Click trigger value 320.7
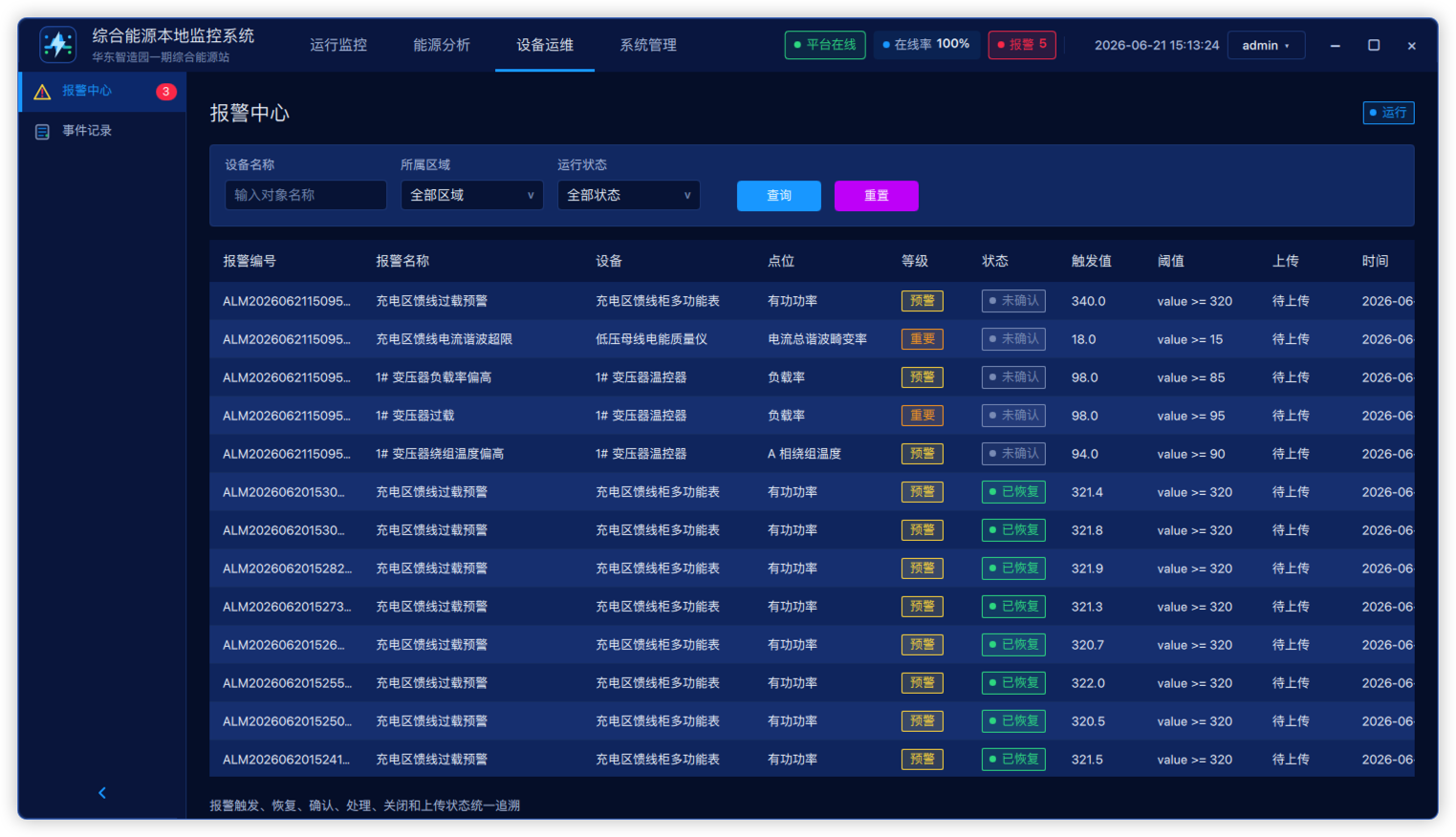Viewport: 1456px width, 837px height. tap(1088, 645)
